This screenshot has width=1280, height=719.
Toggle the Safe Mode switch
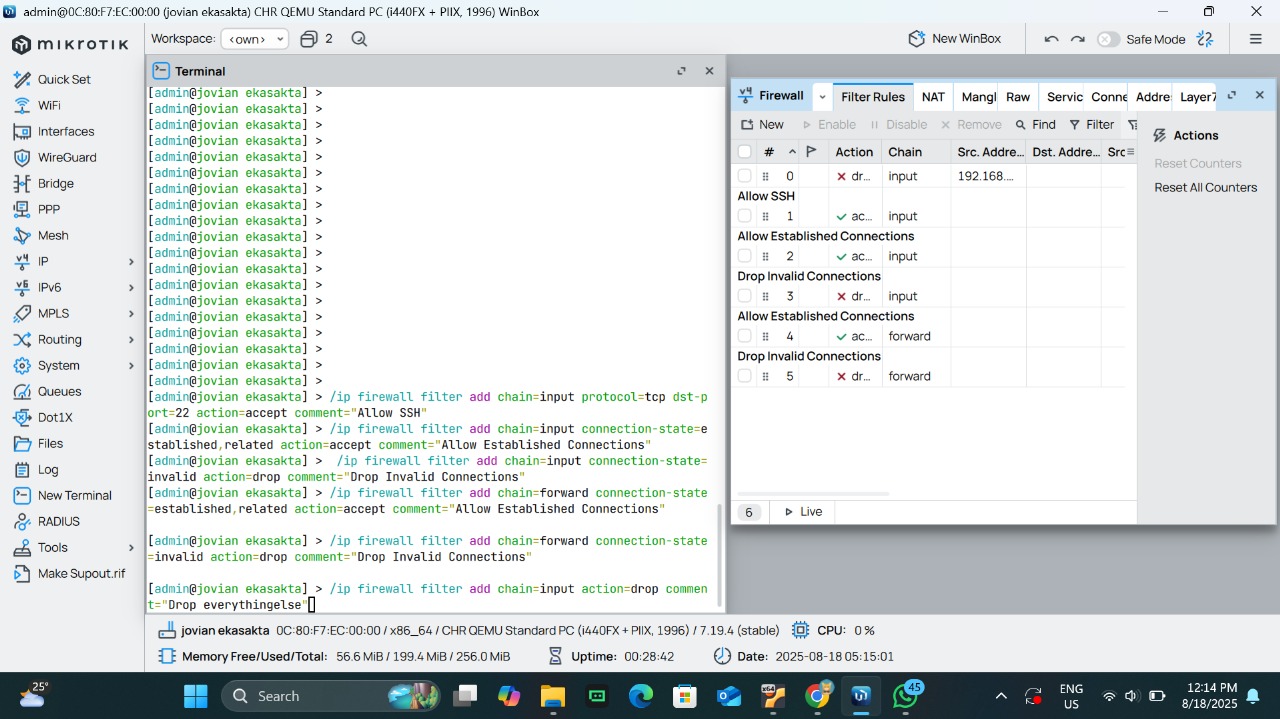pos(1108,39)
